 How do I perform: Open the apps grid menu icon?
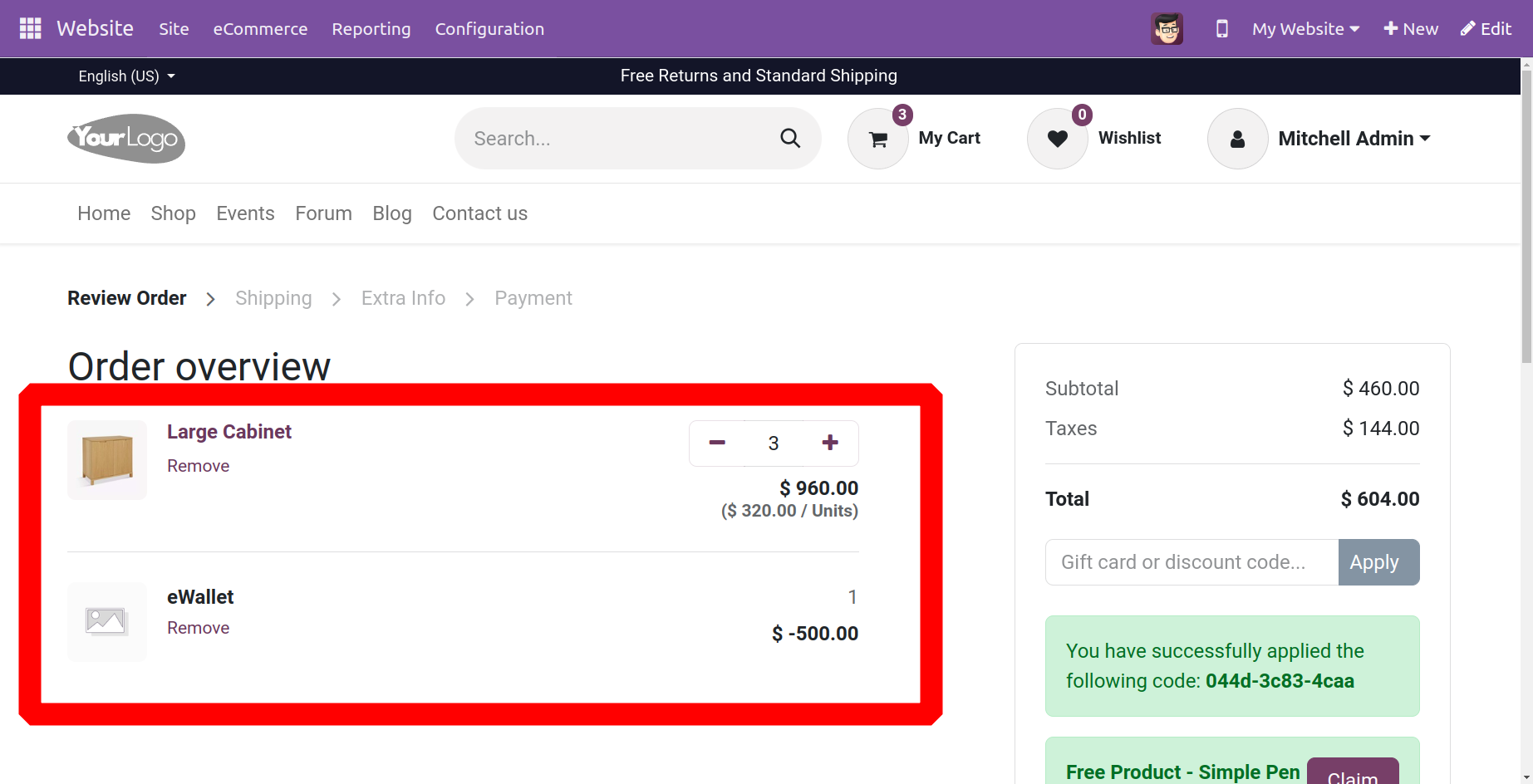(x=31, y=29)
